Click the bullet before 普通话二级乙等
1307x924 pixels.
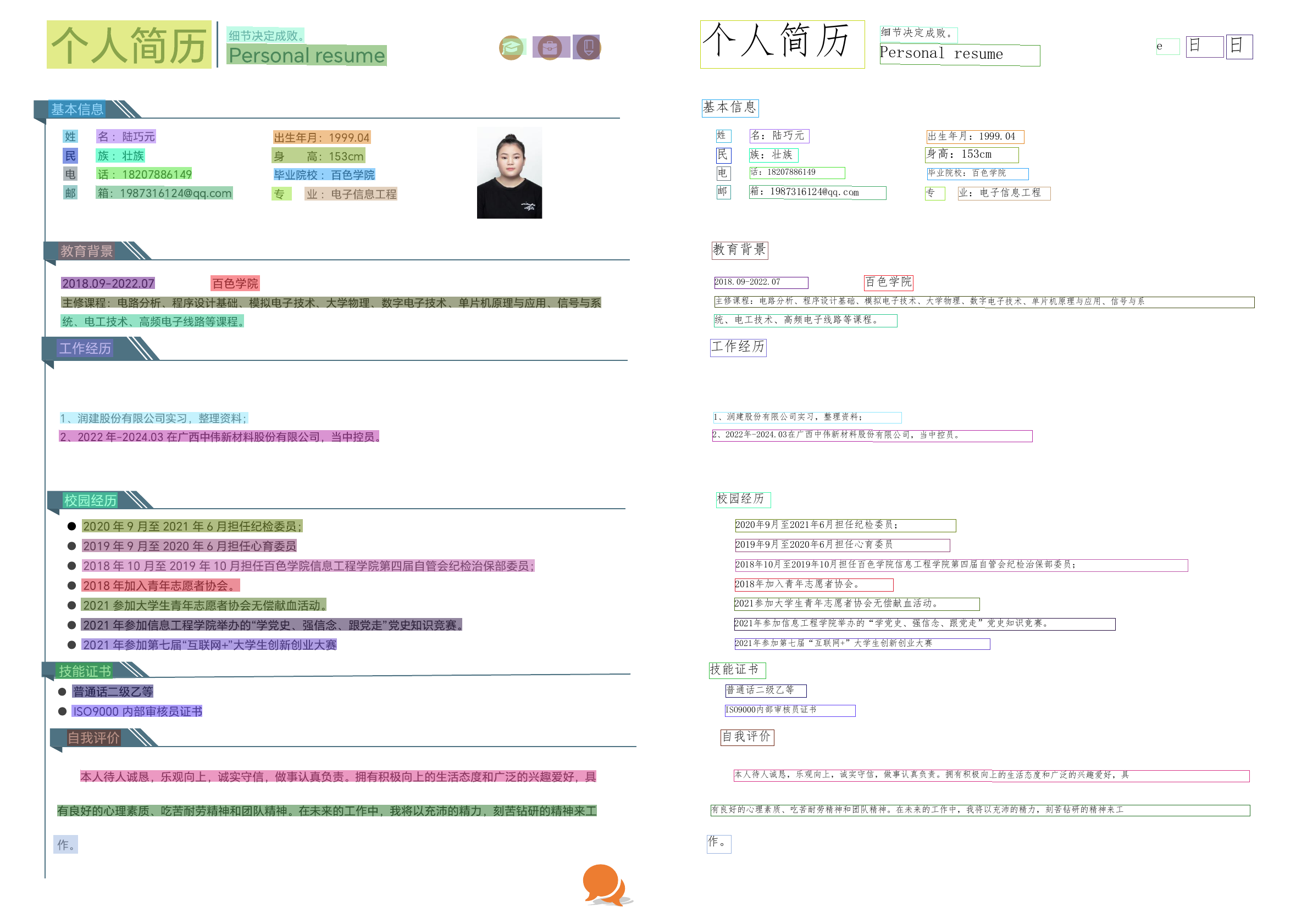(x=63, y=692)
